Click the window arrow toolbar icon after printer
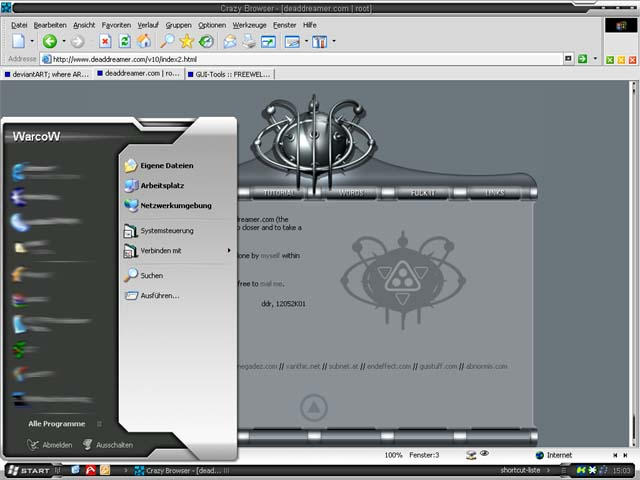Viewport: 640px width, 480px height. tap(268, 42)
